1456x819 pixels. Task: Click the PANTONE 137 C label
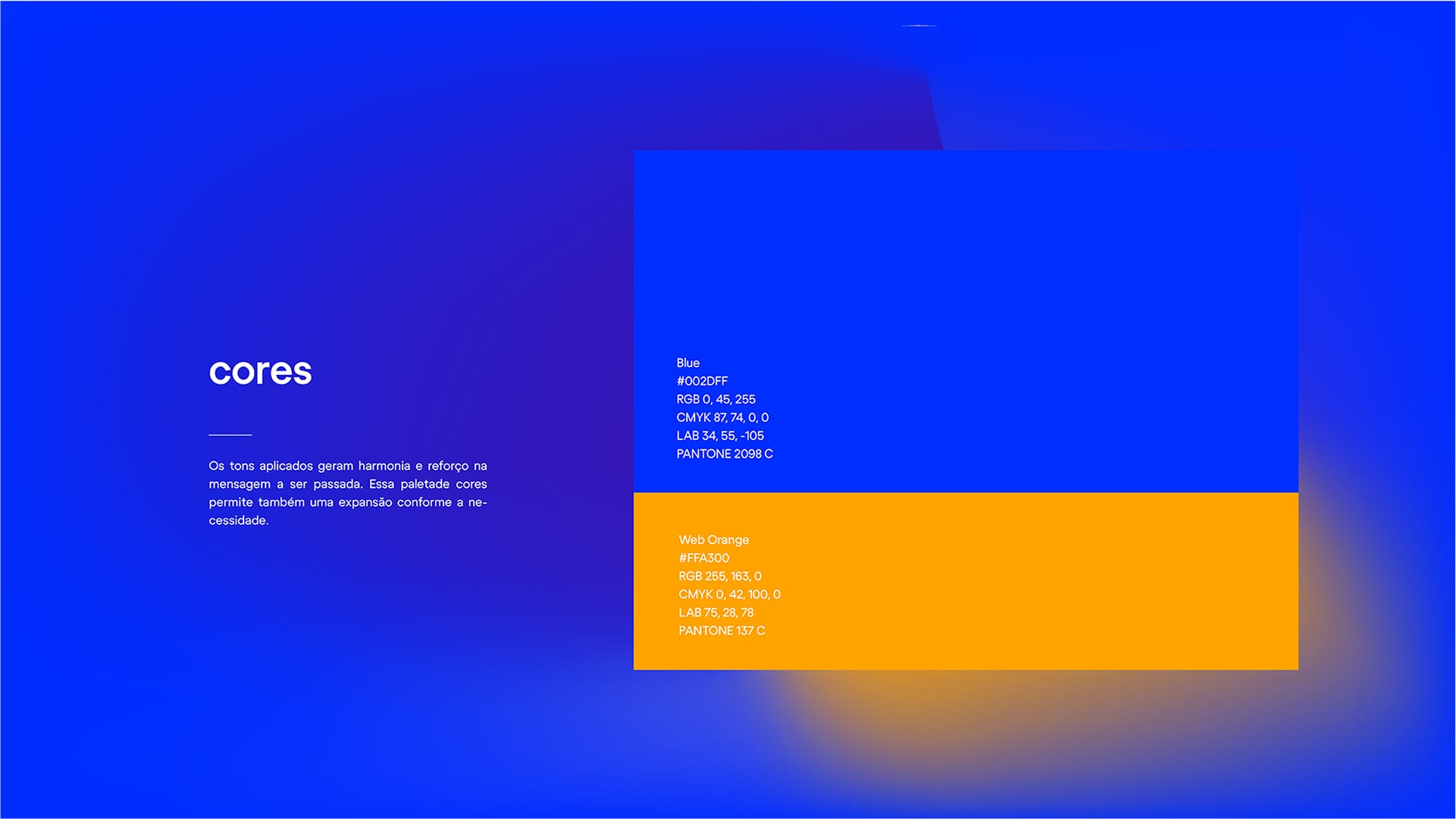(722, 630)
